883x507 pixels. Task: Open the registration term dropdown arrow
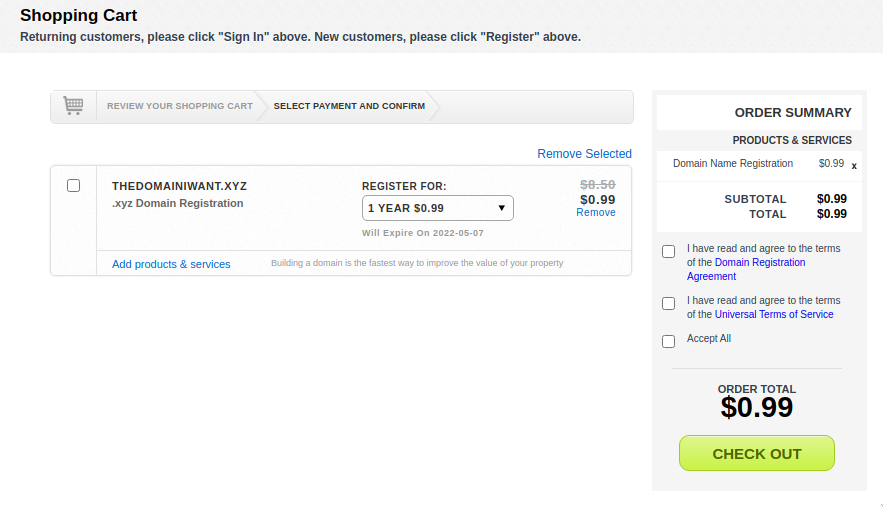click(501, 208)
